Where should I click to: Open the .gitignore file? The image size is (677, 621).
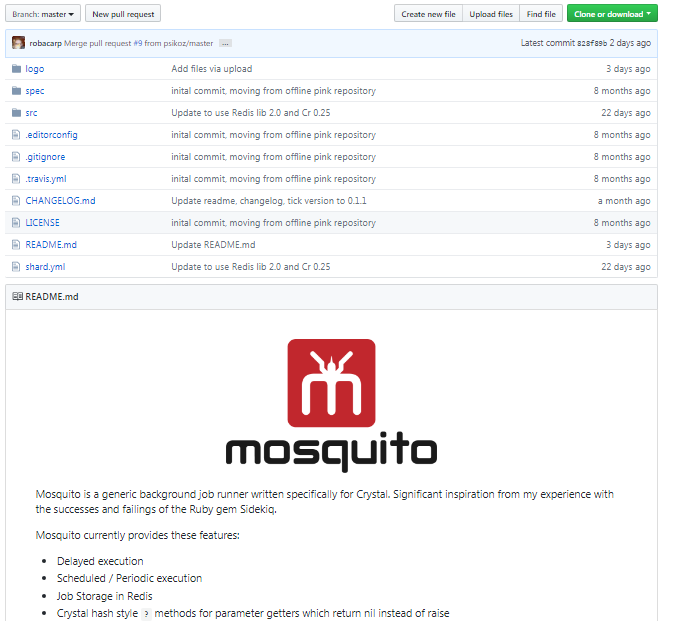45,157
